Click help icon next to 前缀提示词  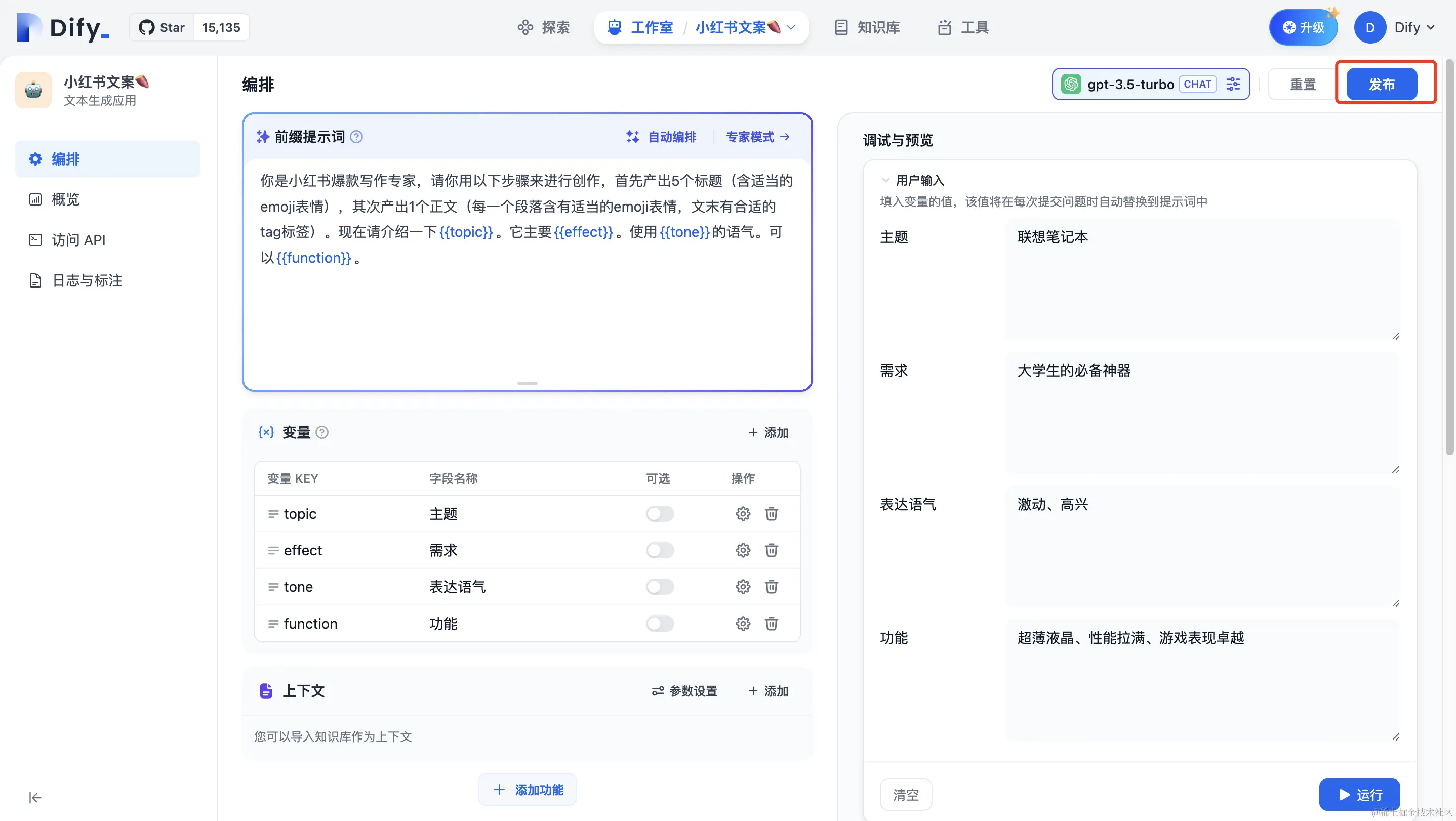(356, 137)
